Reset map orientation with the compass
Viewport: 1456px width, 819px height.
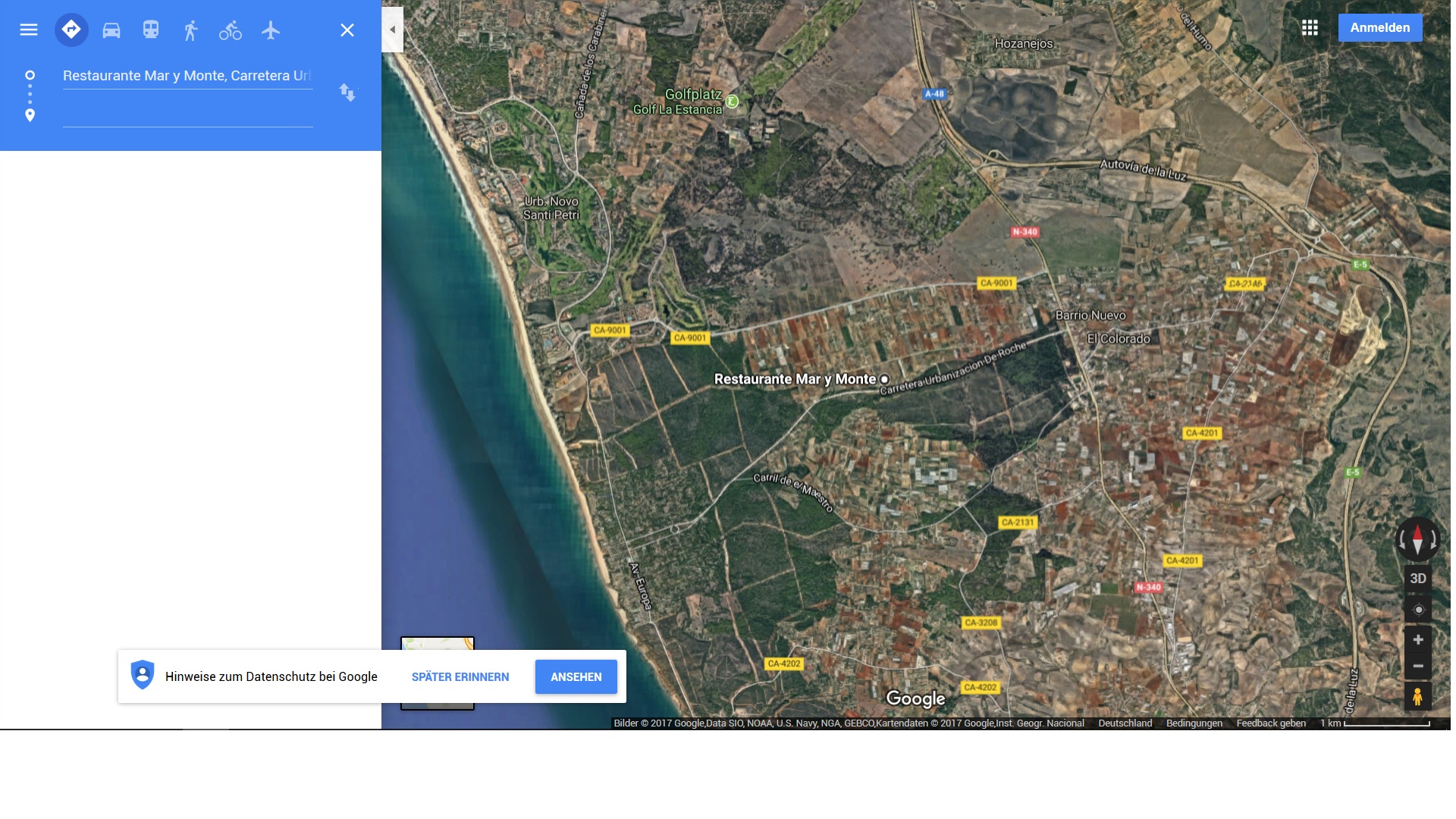point(1417,539)
